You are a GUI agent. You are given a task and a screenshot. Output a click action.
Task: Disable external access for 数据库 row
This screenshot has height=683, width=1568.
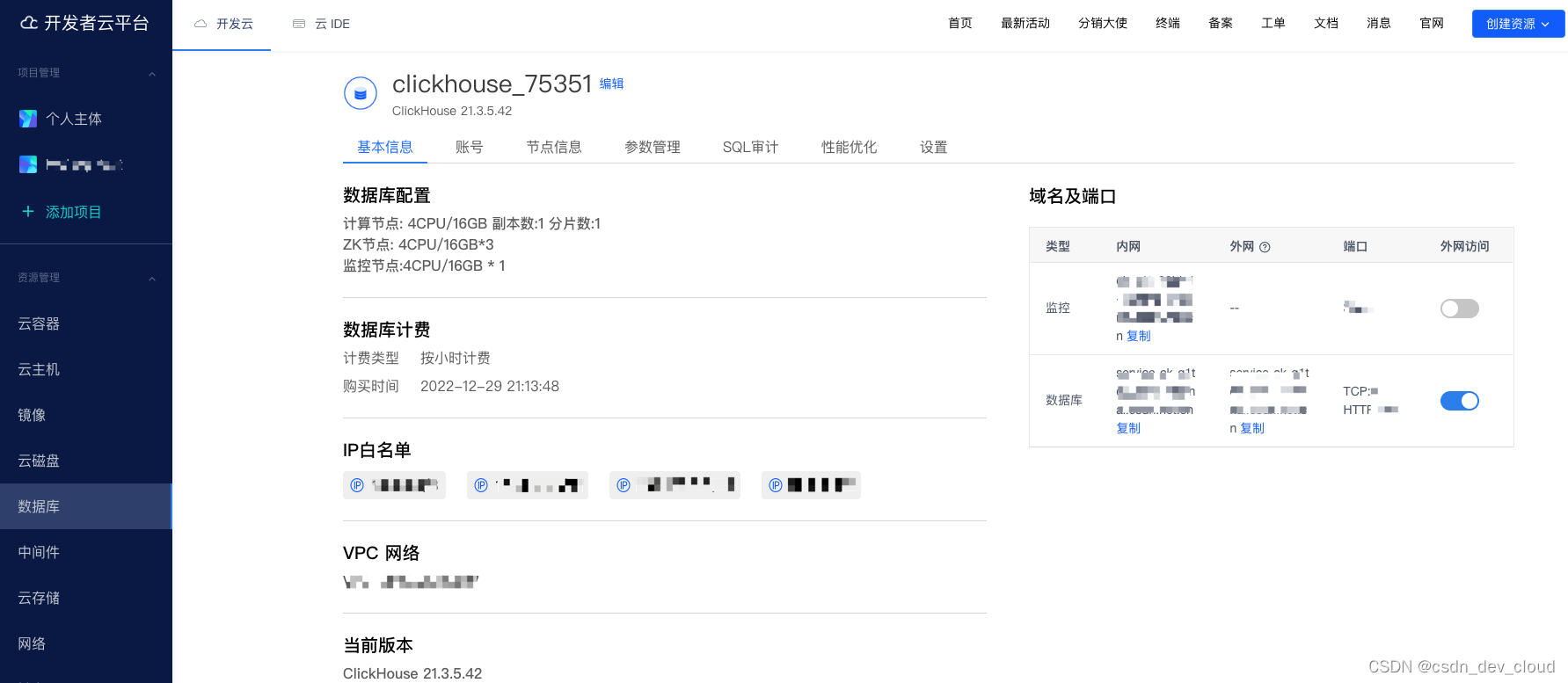click(x=1460, y=401)
